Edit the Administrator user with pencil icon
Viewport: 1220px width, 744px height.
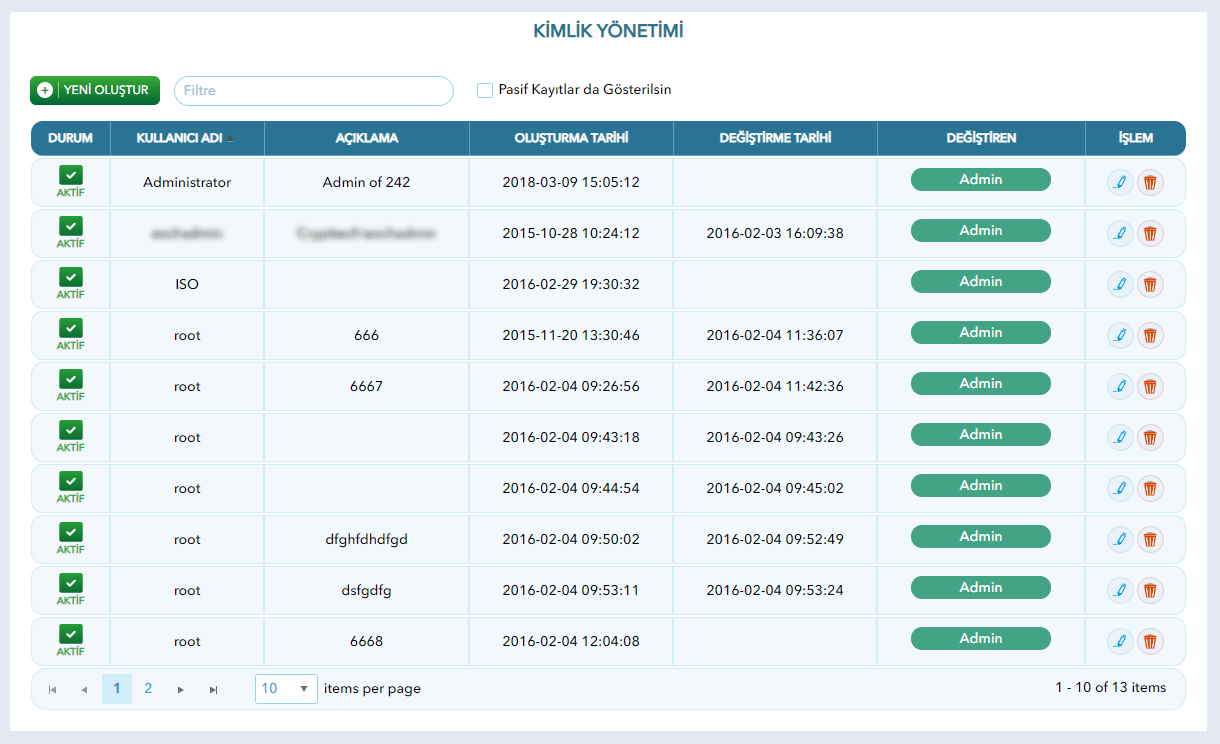(x=1120, y=182)
